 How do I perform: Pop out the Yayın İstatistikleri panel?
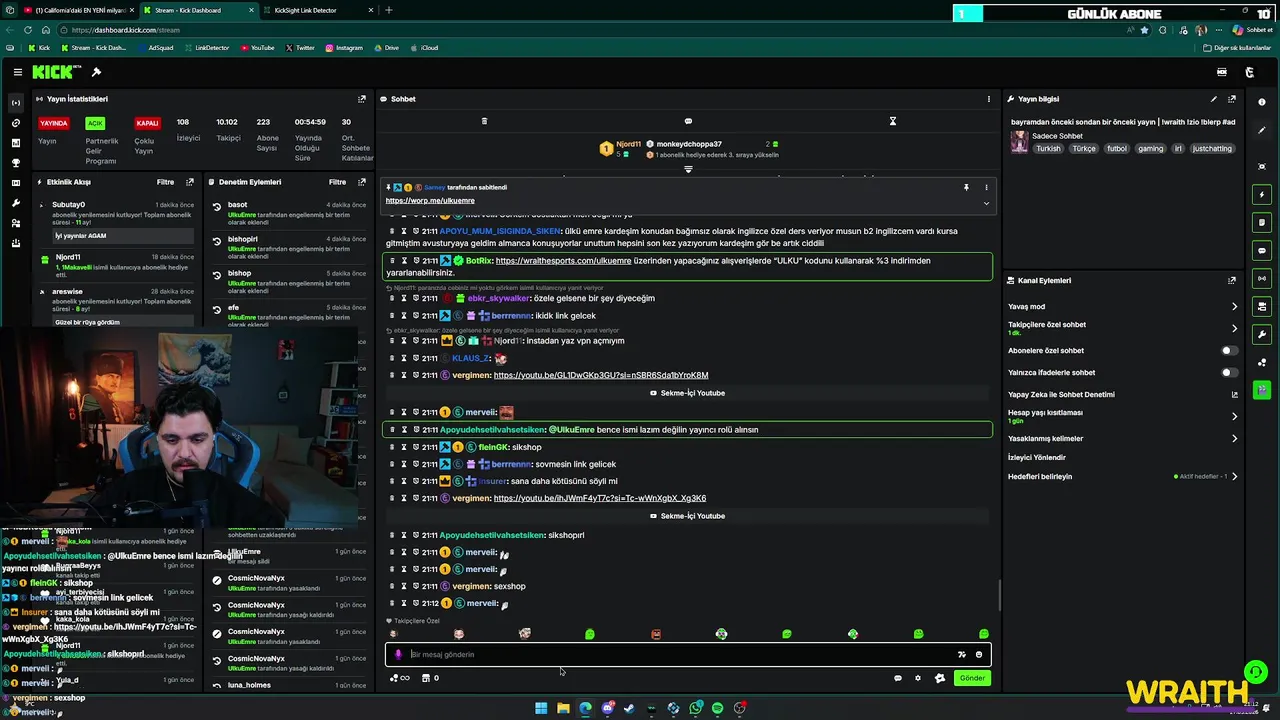pos(362,99)
